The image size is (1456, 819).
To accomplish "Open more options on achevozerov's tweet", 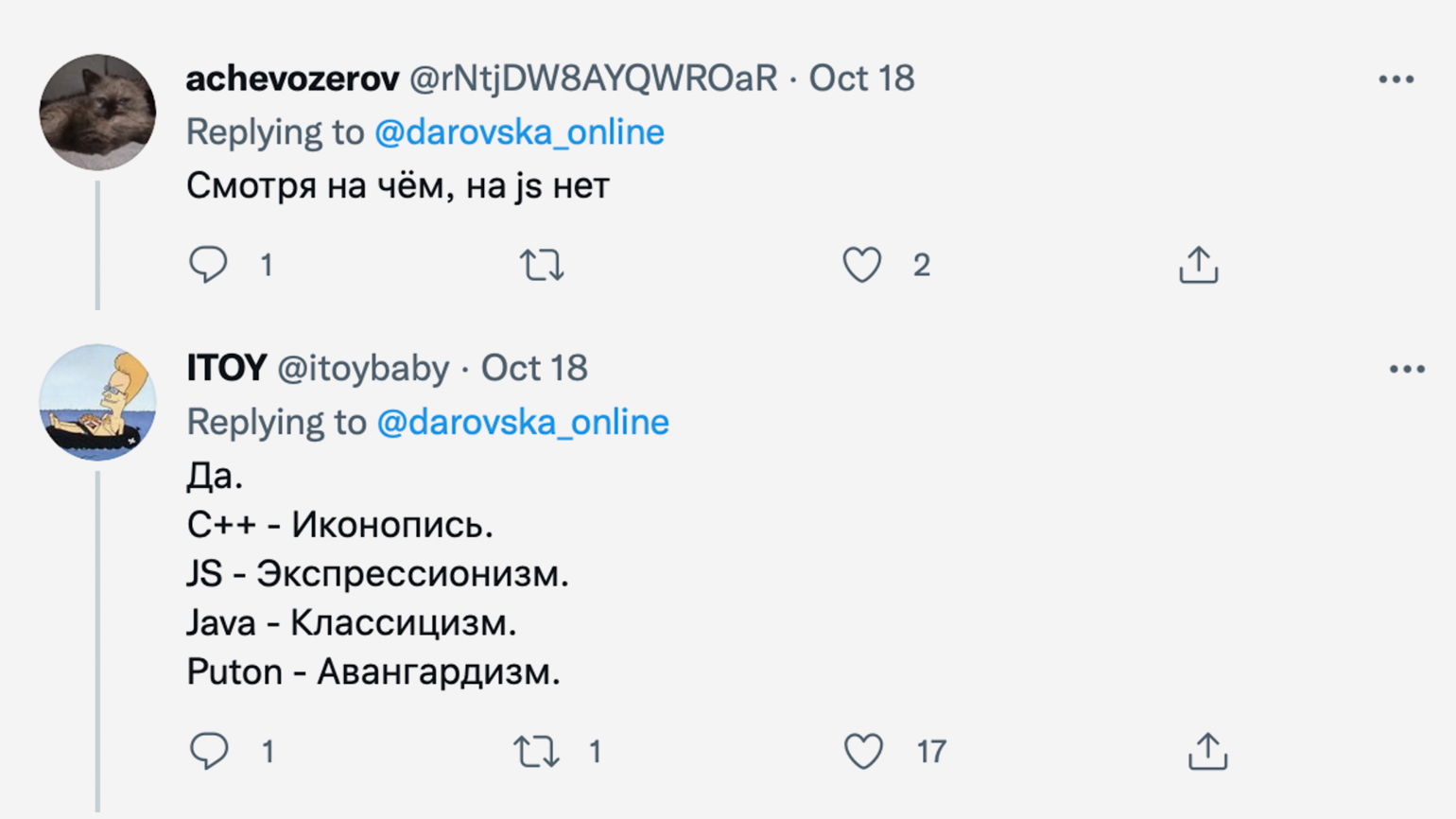I will [1395, 79].
